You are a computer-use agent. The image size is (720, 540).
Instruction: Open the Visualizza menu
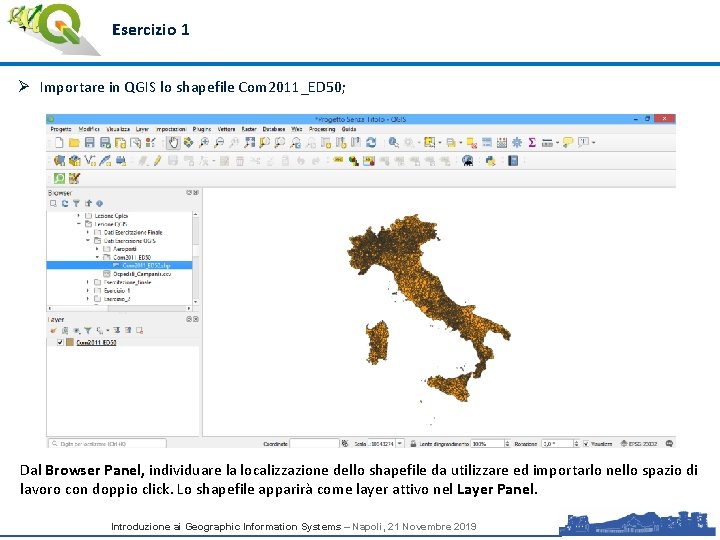click(118, 129)
